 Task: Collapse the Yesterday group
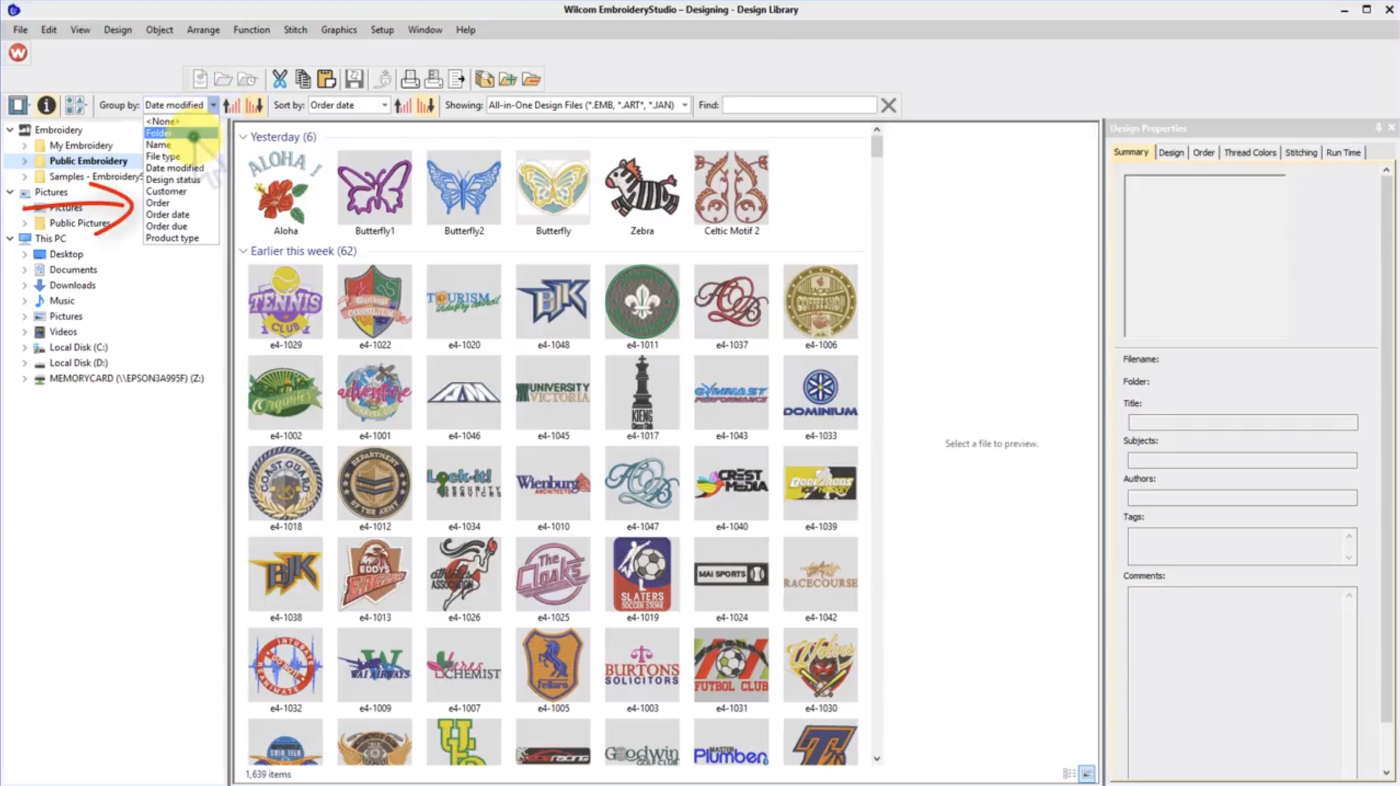tap(243, 137)
